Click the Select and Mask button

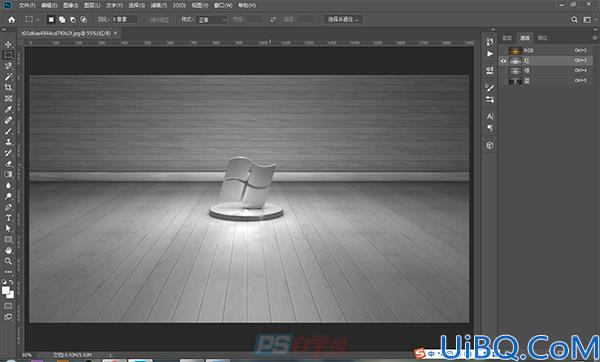point(343,19)
